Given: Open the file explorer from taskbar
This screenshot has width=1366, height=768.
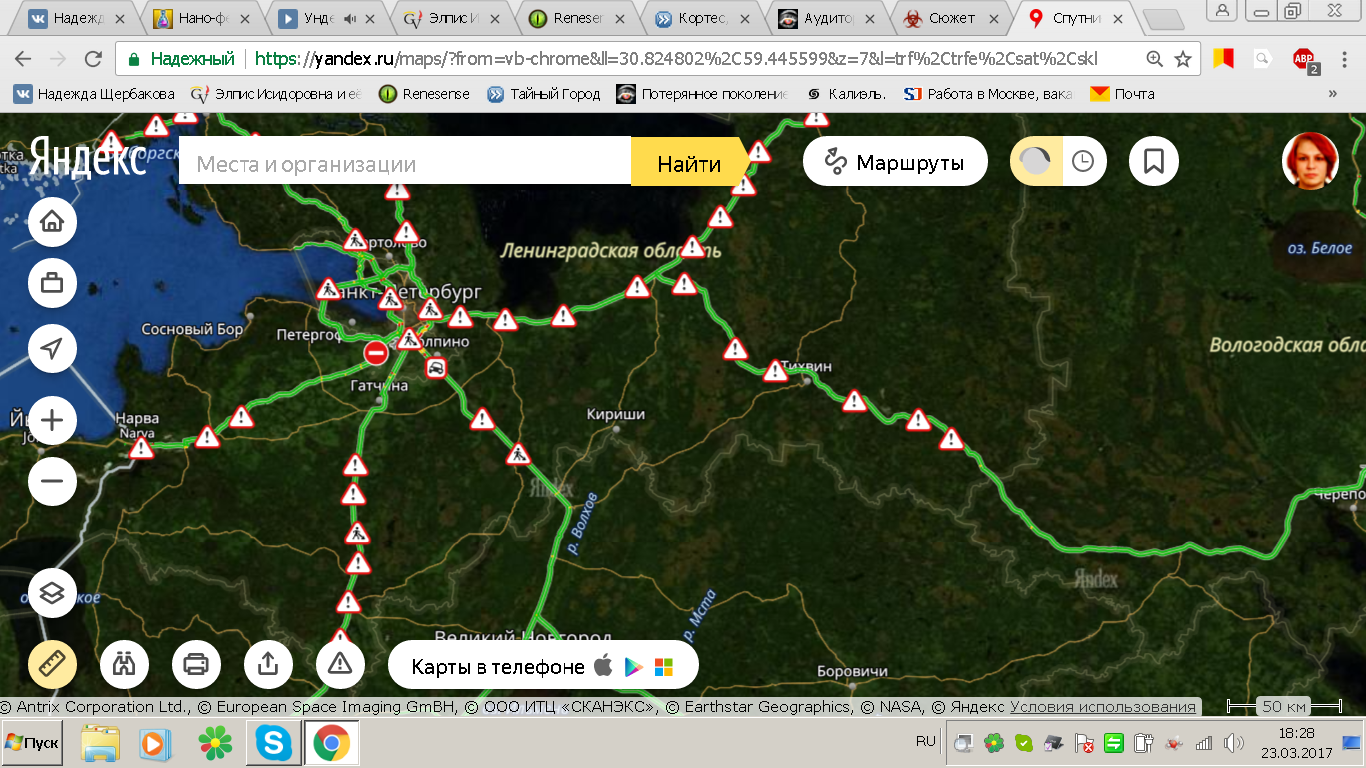Looking at the screenshot, I should point(100,743).
